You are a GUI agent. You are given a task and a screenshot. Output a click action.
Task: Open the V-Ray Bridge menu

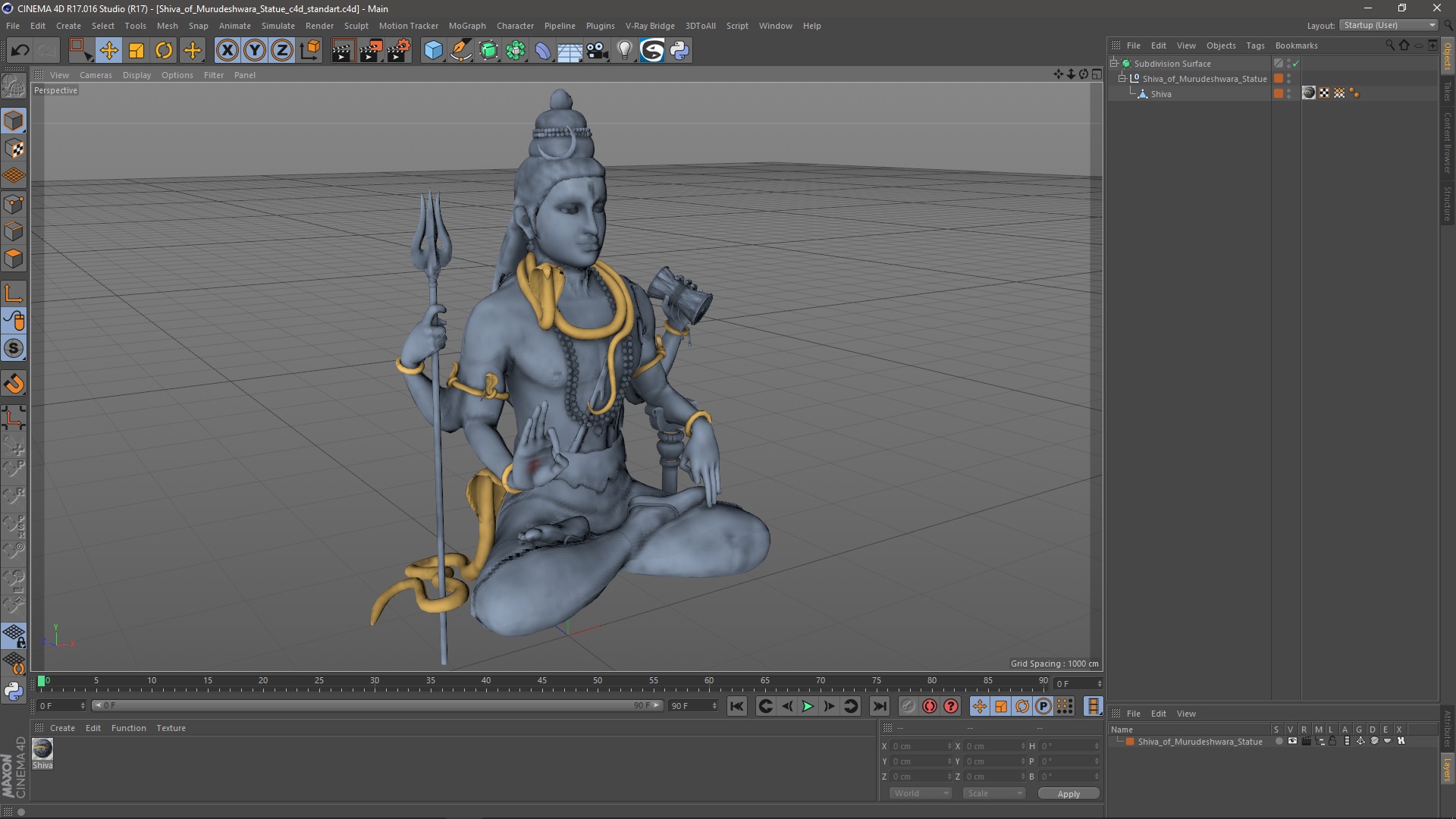(x=650, y=26)
